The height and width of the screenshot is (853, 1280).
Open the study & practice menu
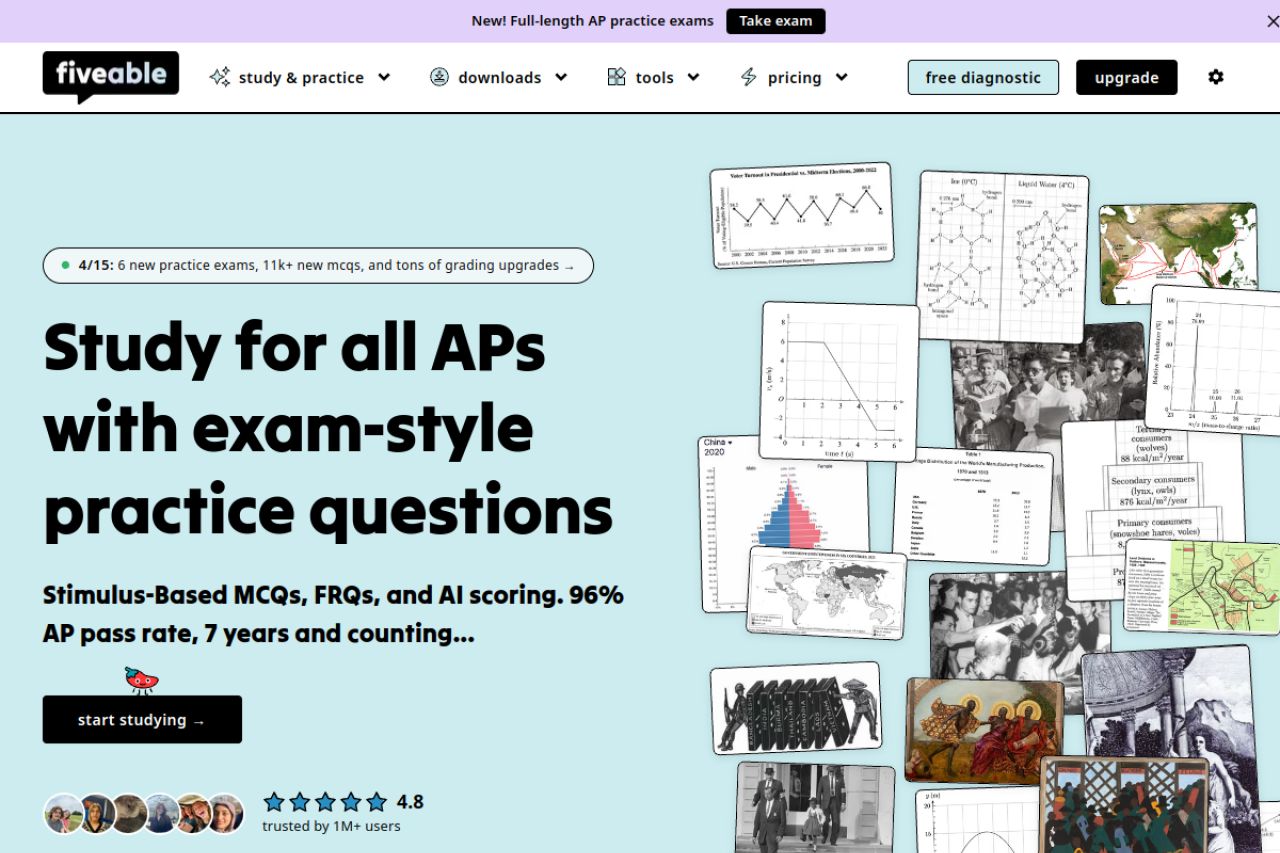pos(301,77)
